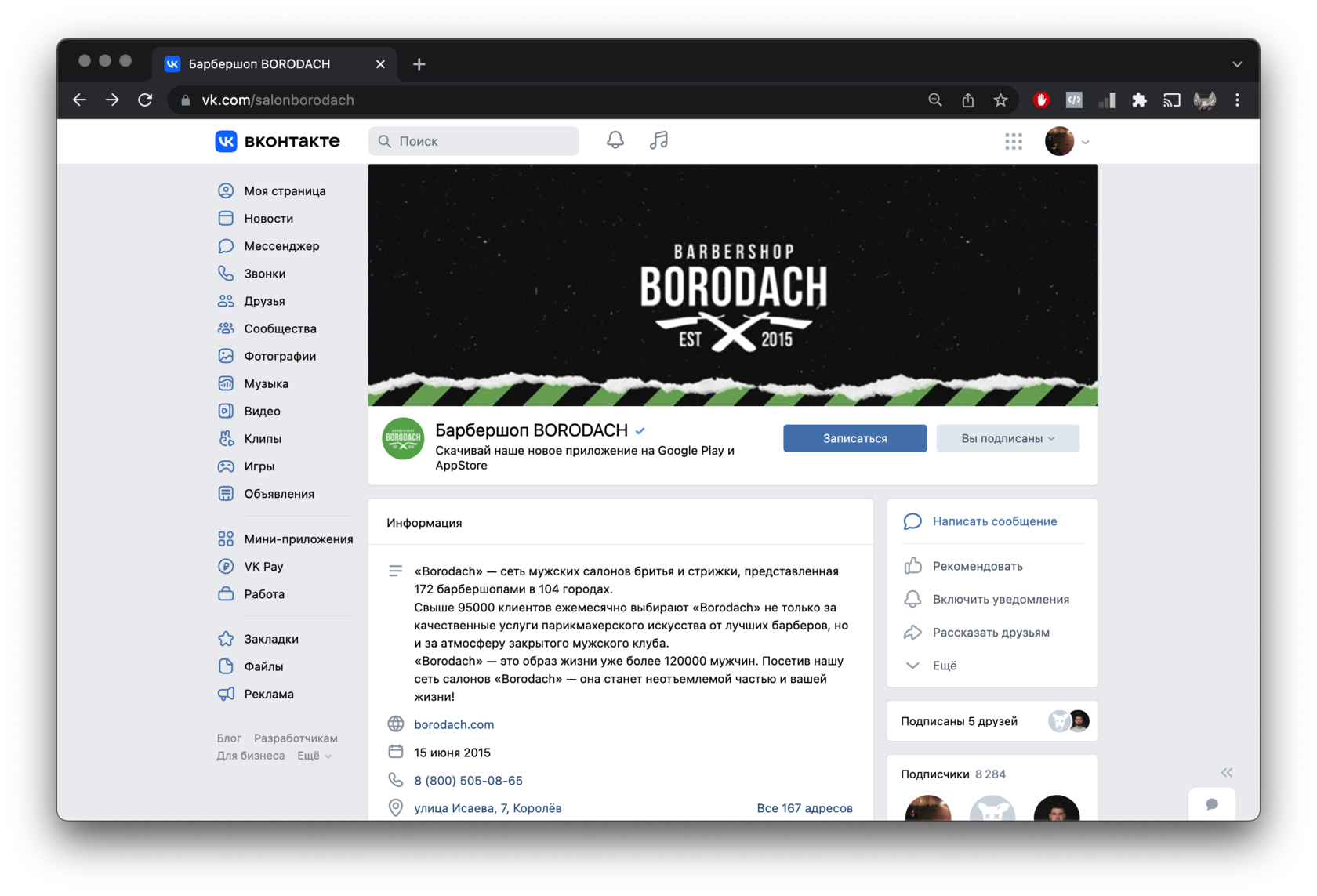Open the browser tab list chevron
This screenshot has height=896, width=1317.
pyautogui.click(x=1237, y=64)
